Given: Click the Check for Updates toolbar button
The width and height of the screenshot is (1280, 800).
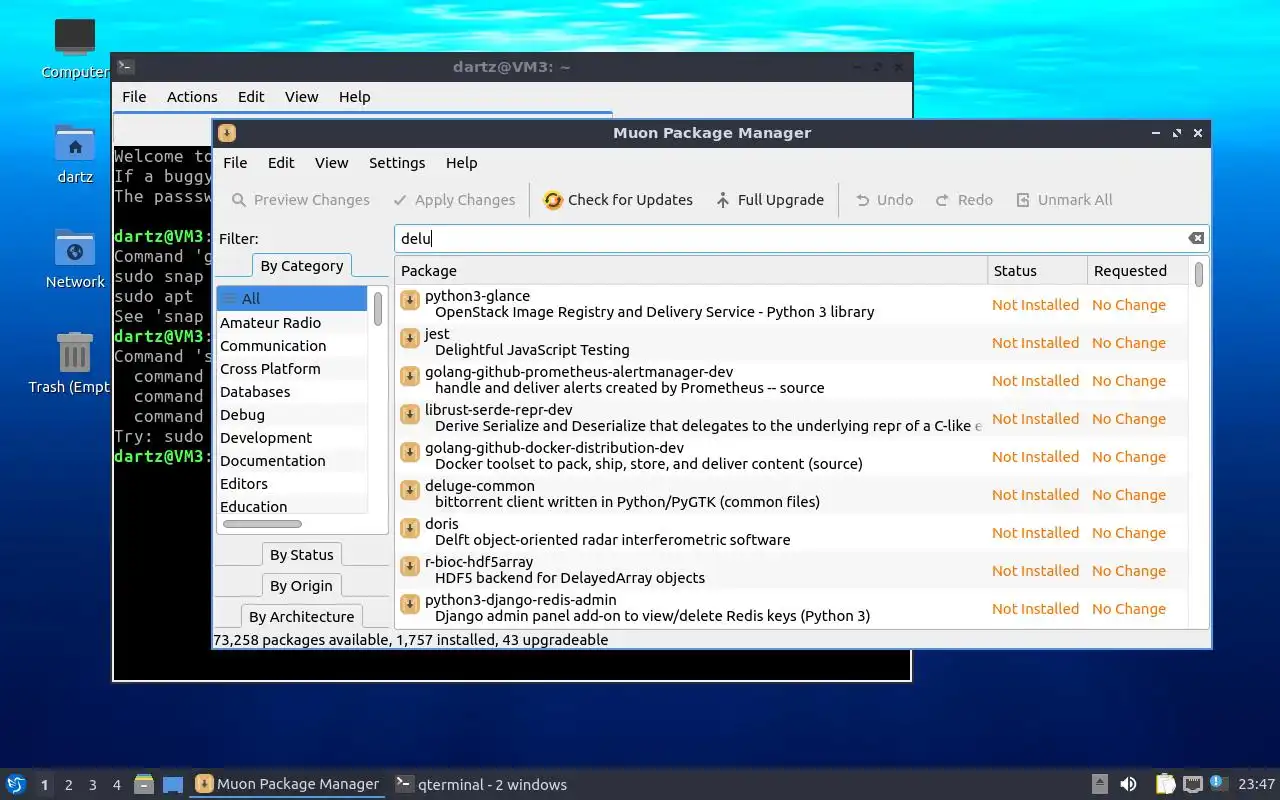Looking at the screenshot, I should pyautogui.click(x=618, y=200).
